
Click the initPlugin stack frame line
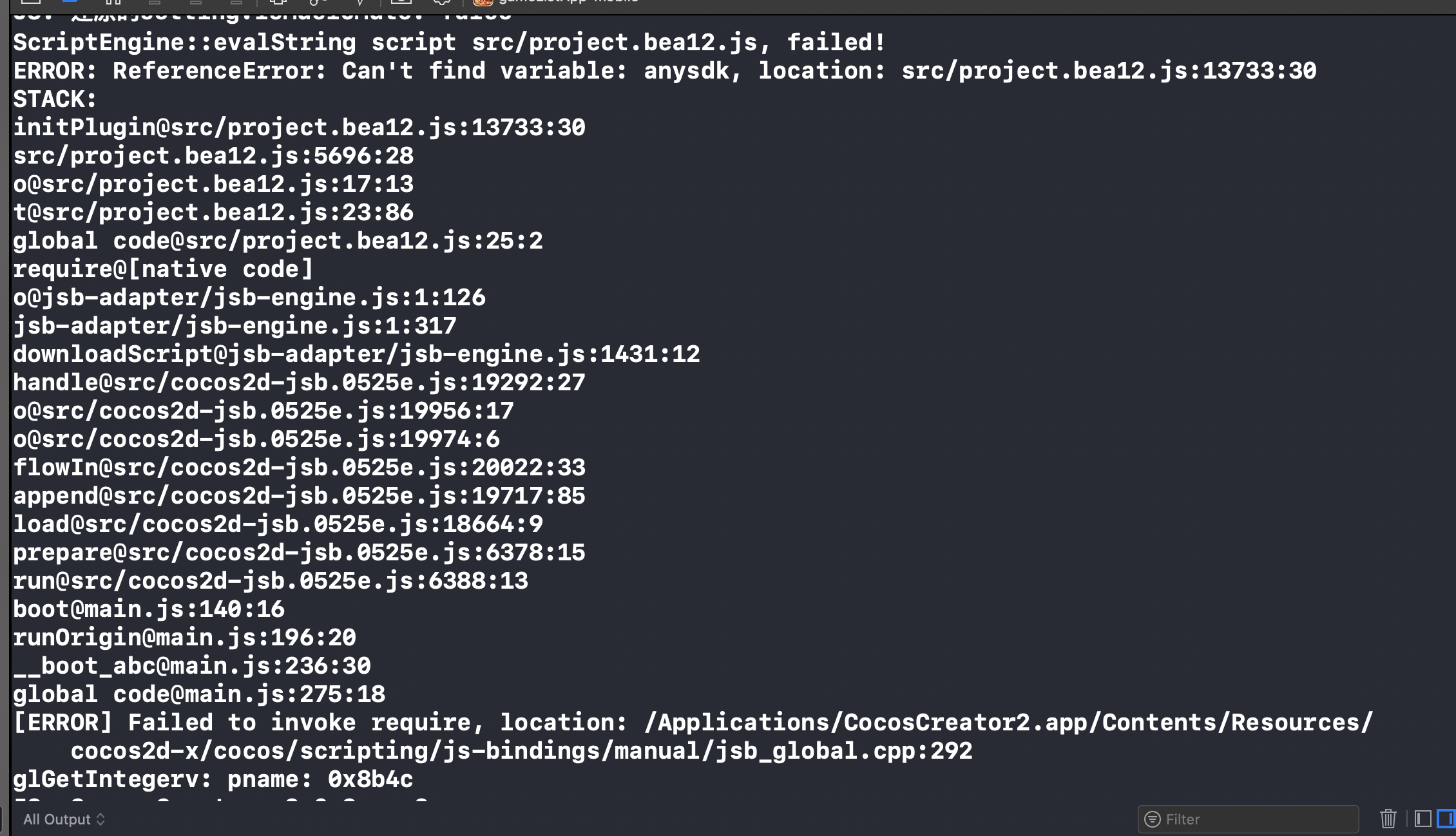point(299,128)
